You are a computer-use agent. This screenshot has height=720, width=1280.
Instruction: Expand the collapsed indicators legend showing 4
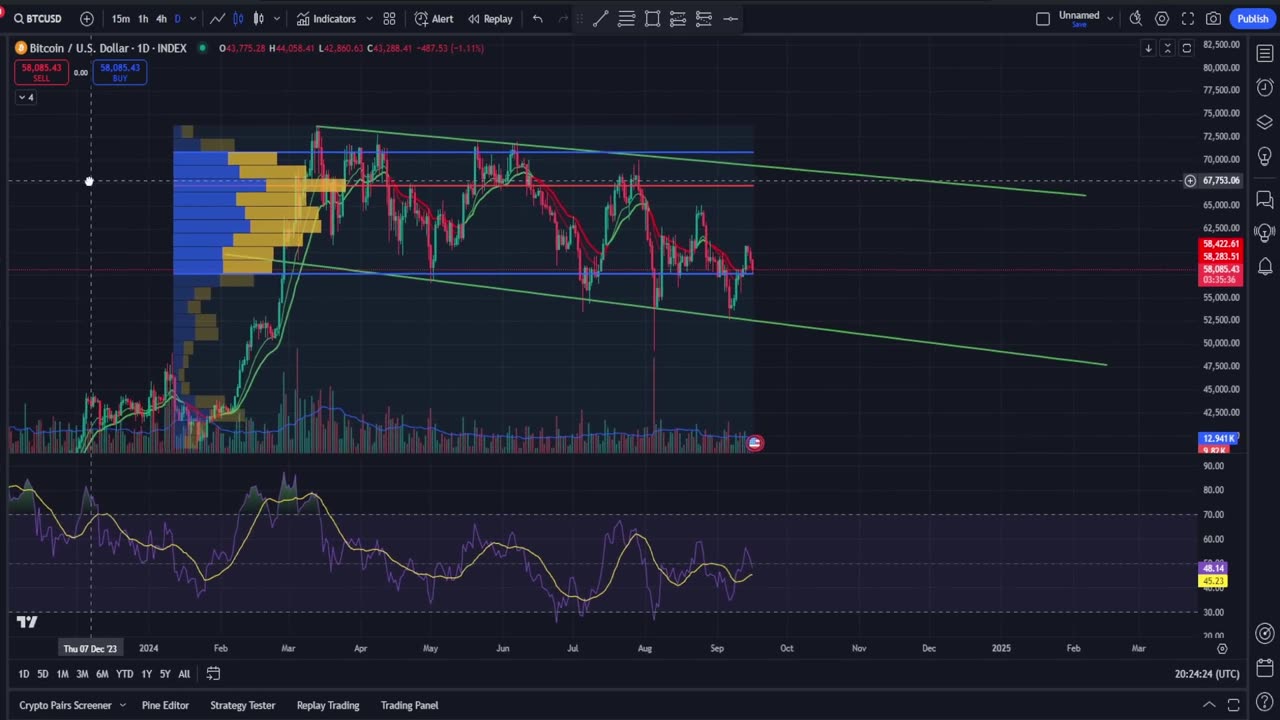(26, 97)
